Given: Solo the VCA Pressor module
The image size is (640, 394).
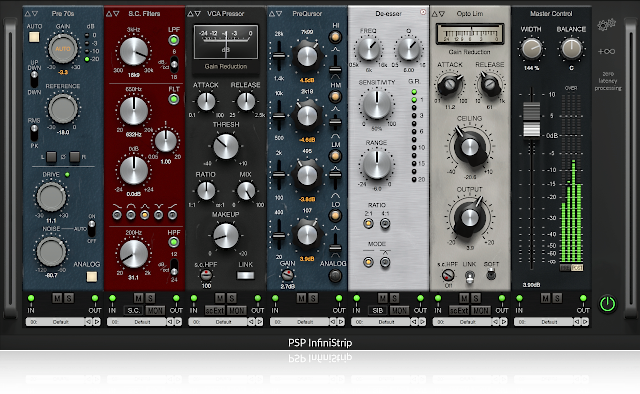Looking at the screenshot, I should pyautogui.click(x=231, y=298).
